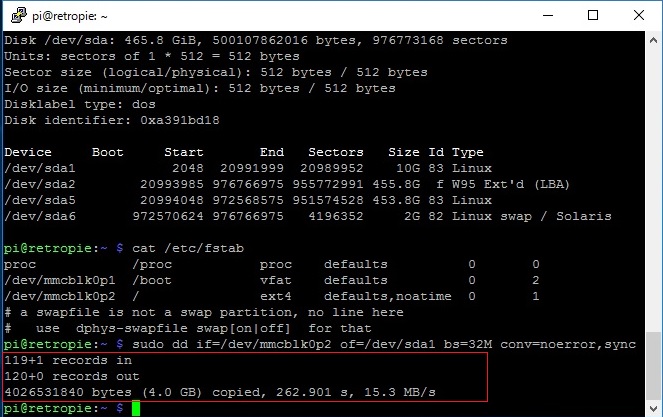
Task: Click the 'Sectors' column header
Action: [336, 152]
